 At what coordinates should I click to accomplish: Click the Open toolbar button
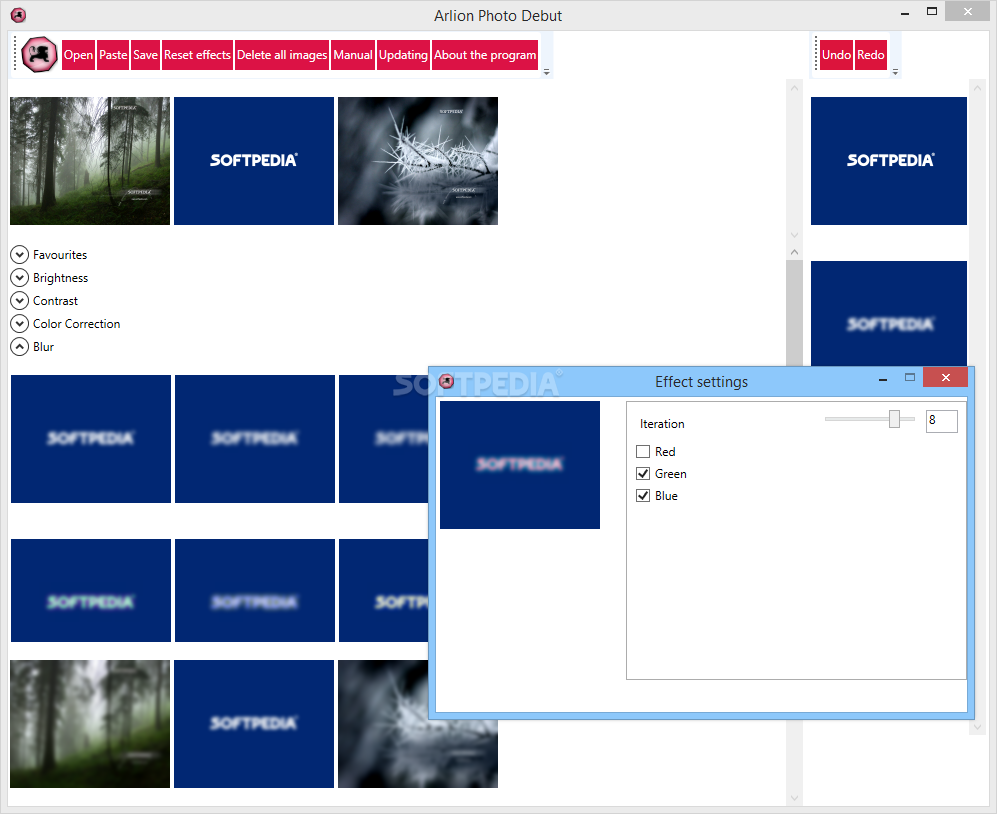[78, 55]
